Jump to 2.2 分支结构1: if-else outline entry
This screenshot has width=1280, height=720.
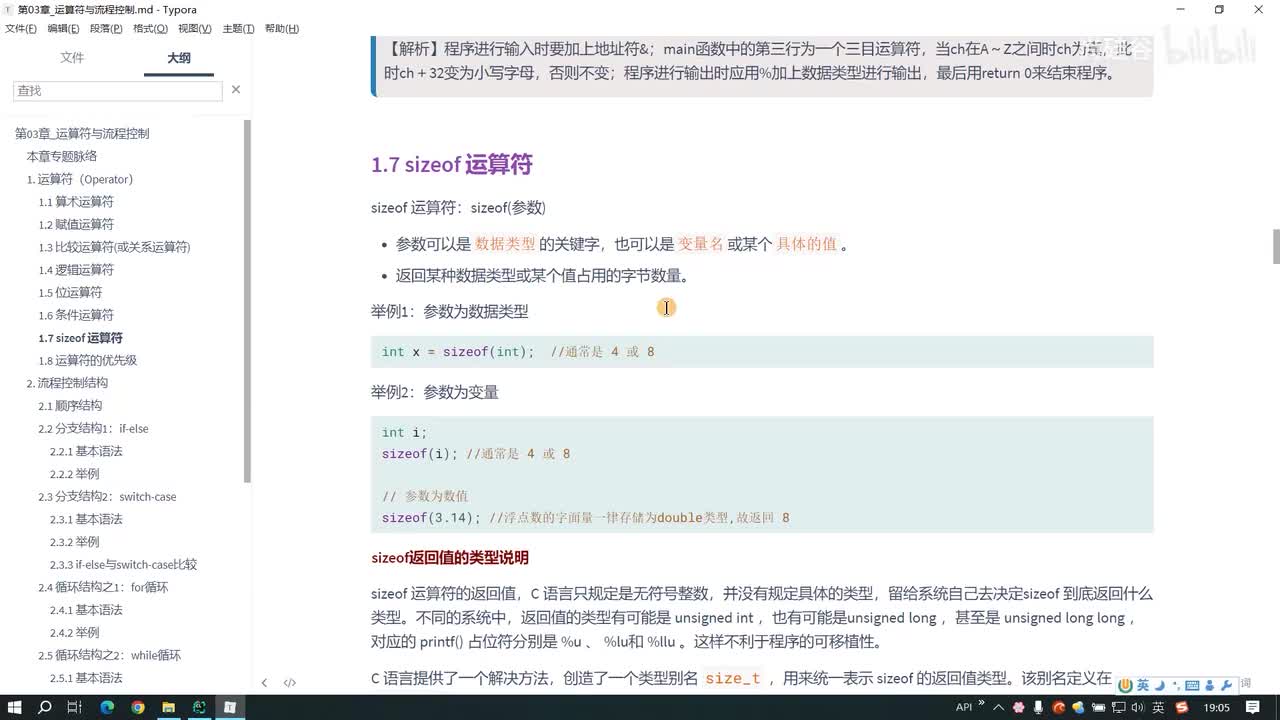93,429
